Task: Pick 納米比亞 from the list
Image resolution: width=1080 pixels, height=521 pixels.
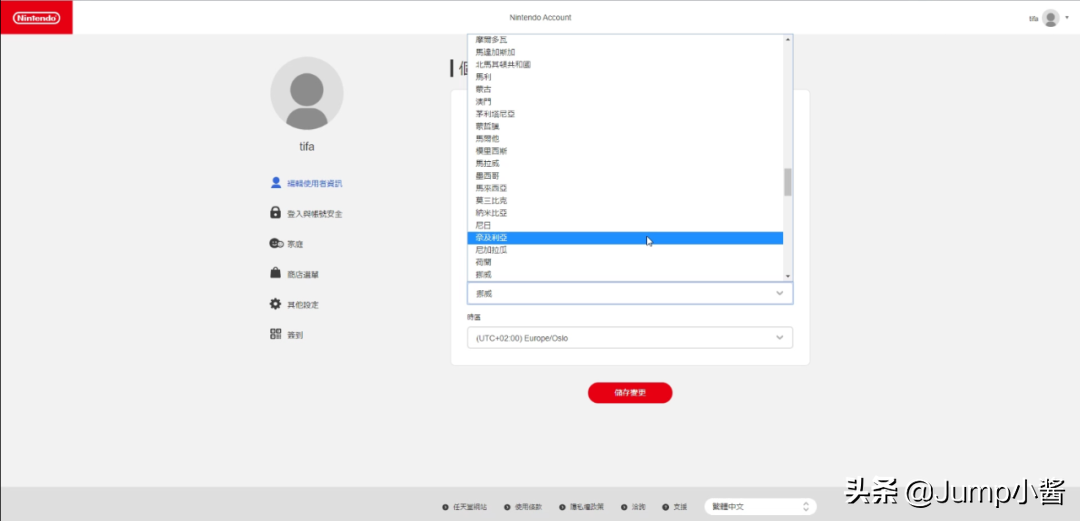Action: click(625, 213)
